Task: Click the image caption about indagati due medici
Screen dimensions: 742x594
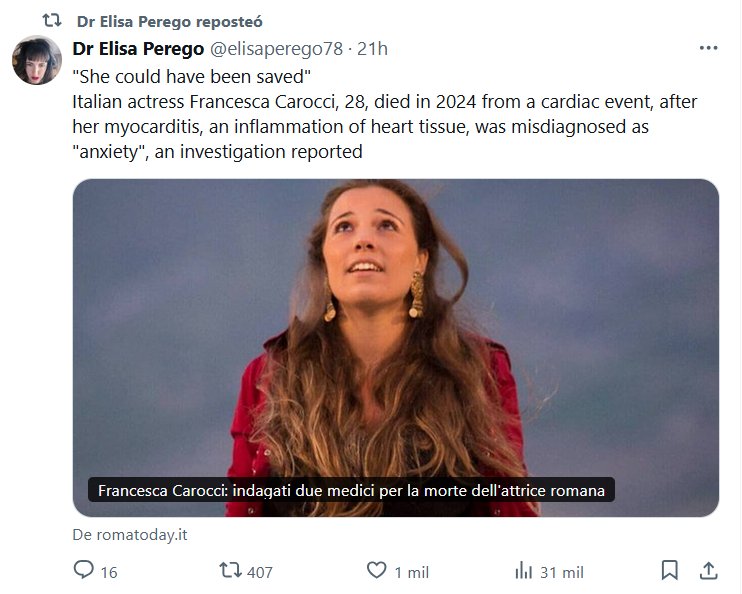Action: point(351,491)
